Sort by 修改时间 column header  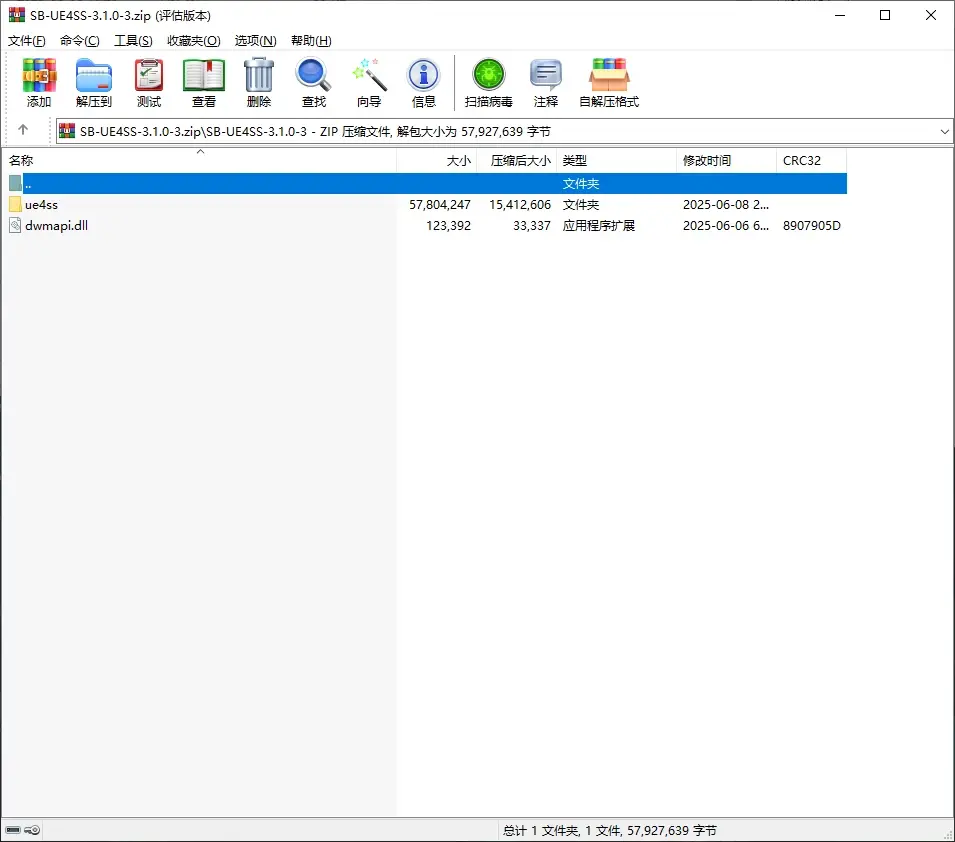click(x=707, y=161)
